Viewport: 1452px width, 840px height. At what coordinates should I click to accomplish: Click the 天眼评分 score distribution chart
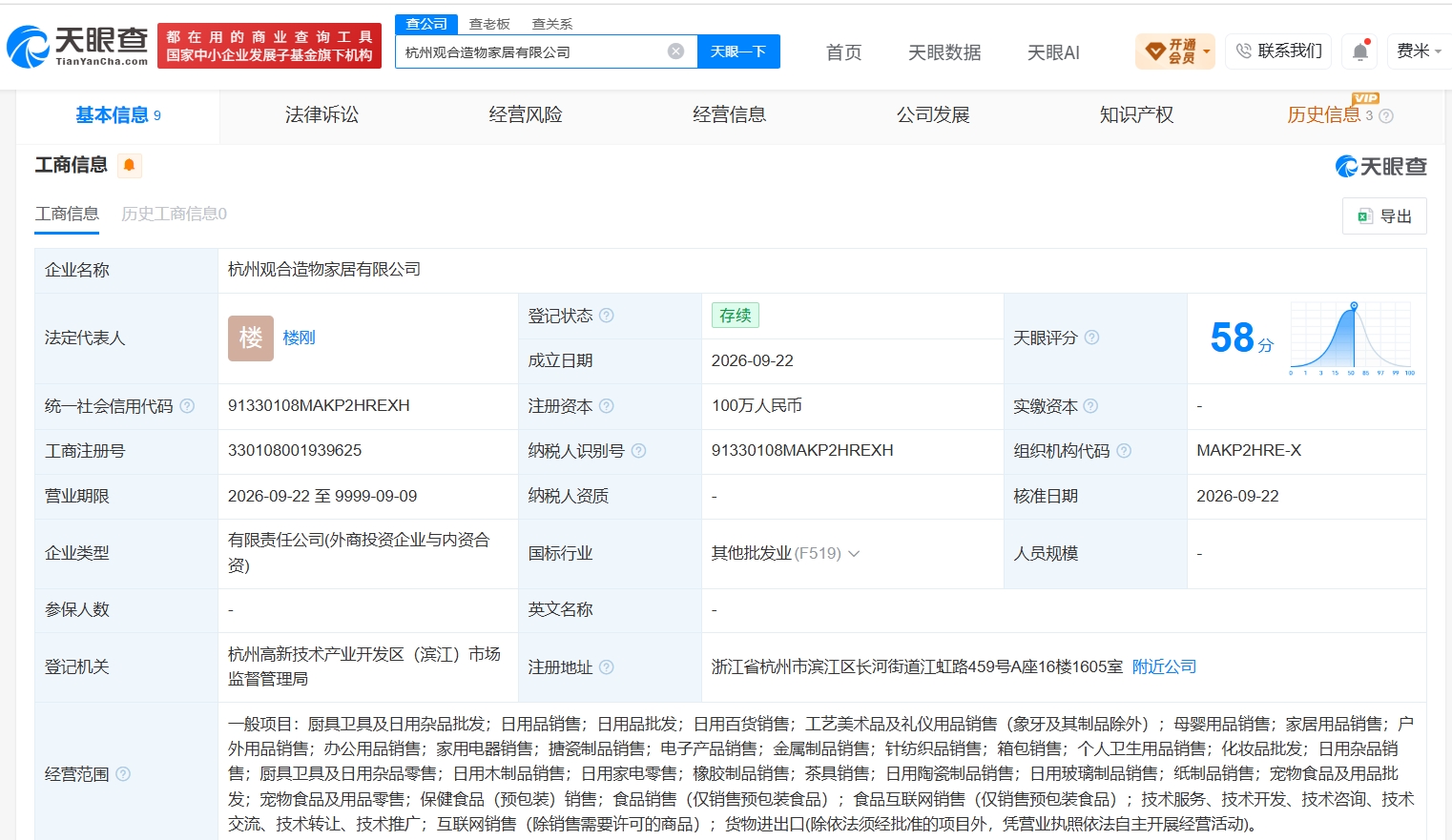1352,338
